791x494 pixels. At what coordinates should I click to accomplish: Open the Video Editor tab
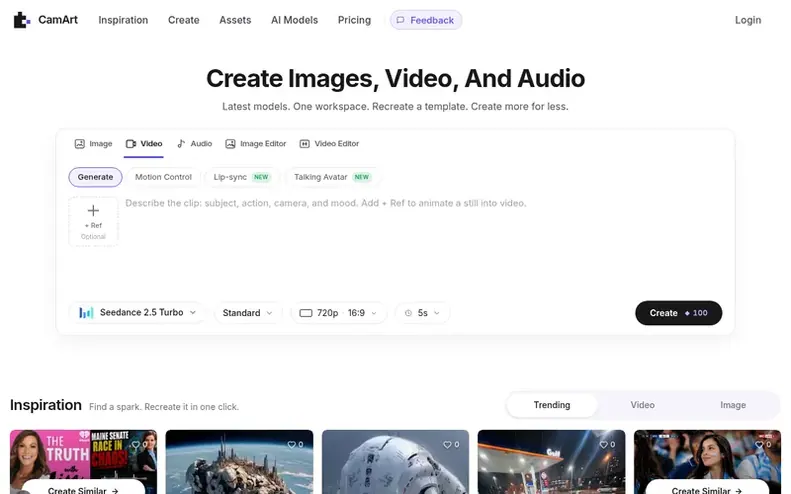point(329,144)
